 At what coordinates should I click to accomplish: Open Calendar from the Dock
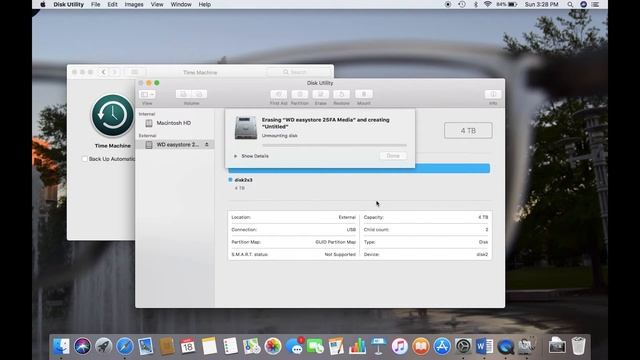188,346
